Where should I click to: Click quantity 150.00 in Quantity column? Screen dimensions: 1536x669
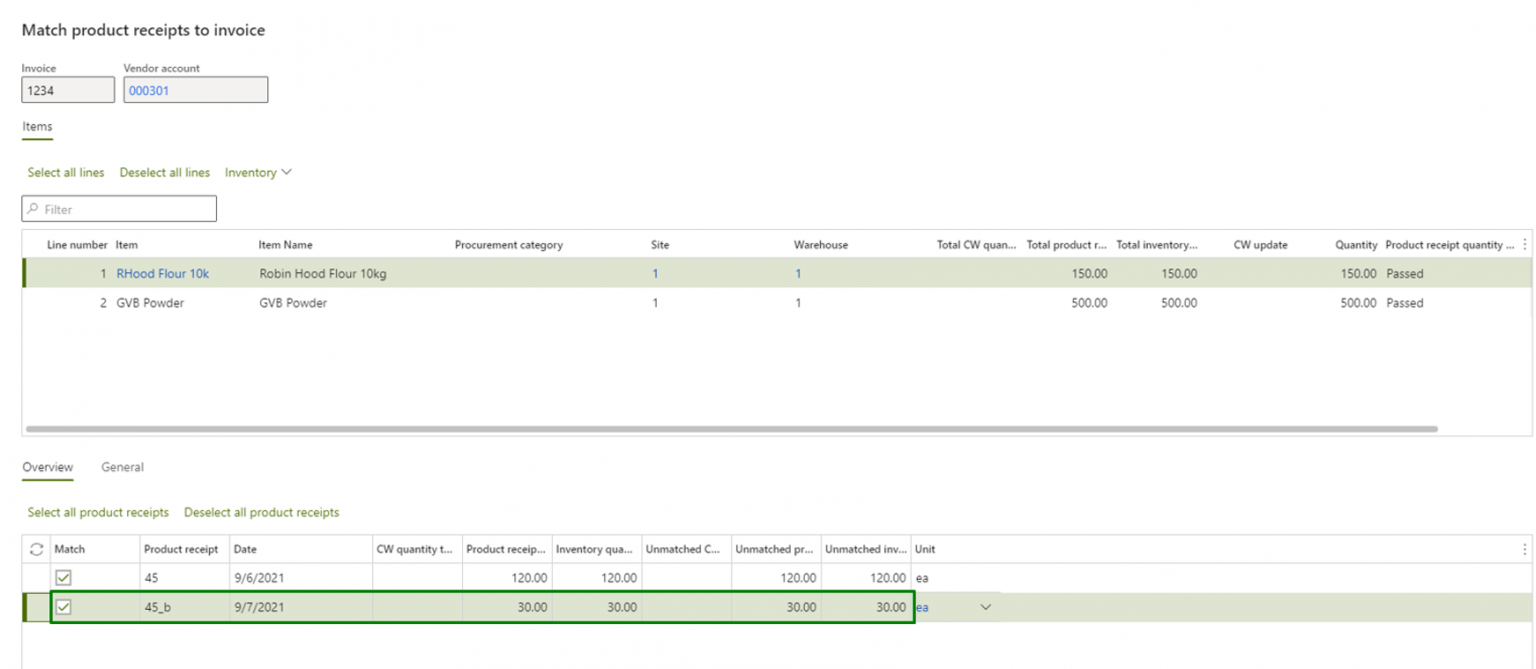1358,274
